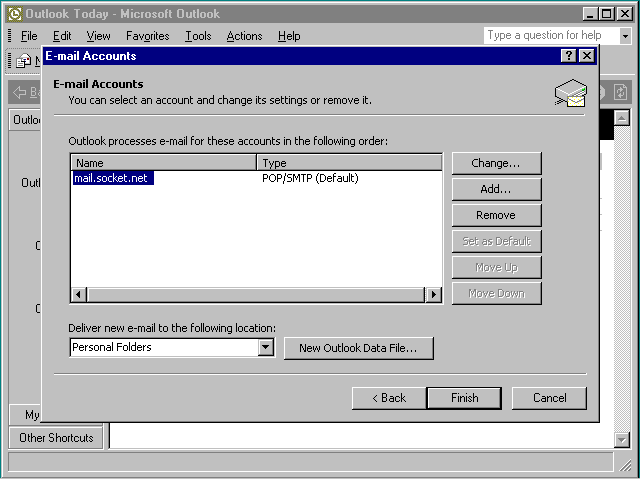Viewport: 640px width, 480px height.
Task: Click the Type a question for help box
Action: (551, 36)
